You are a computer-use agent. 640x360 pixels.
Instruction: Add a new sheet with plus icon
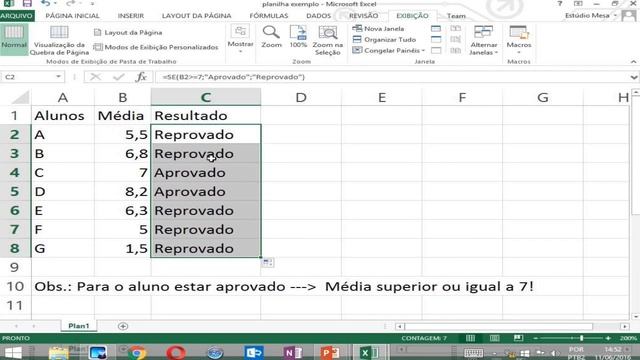(x=123, y=326)
